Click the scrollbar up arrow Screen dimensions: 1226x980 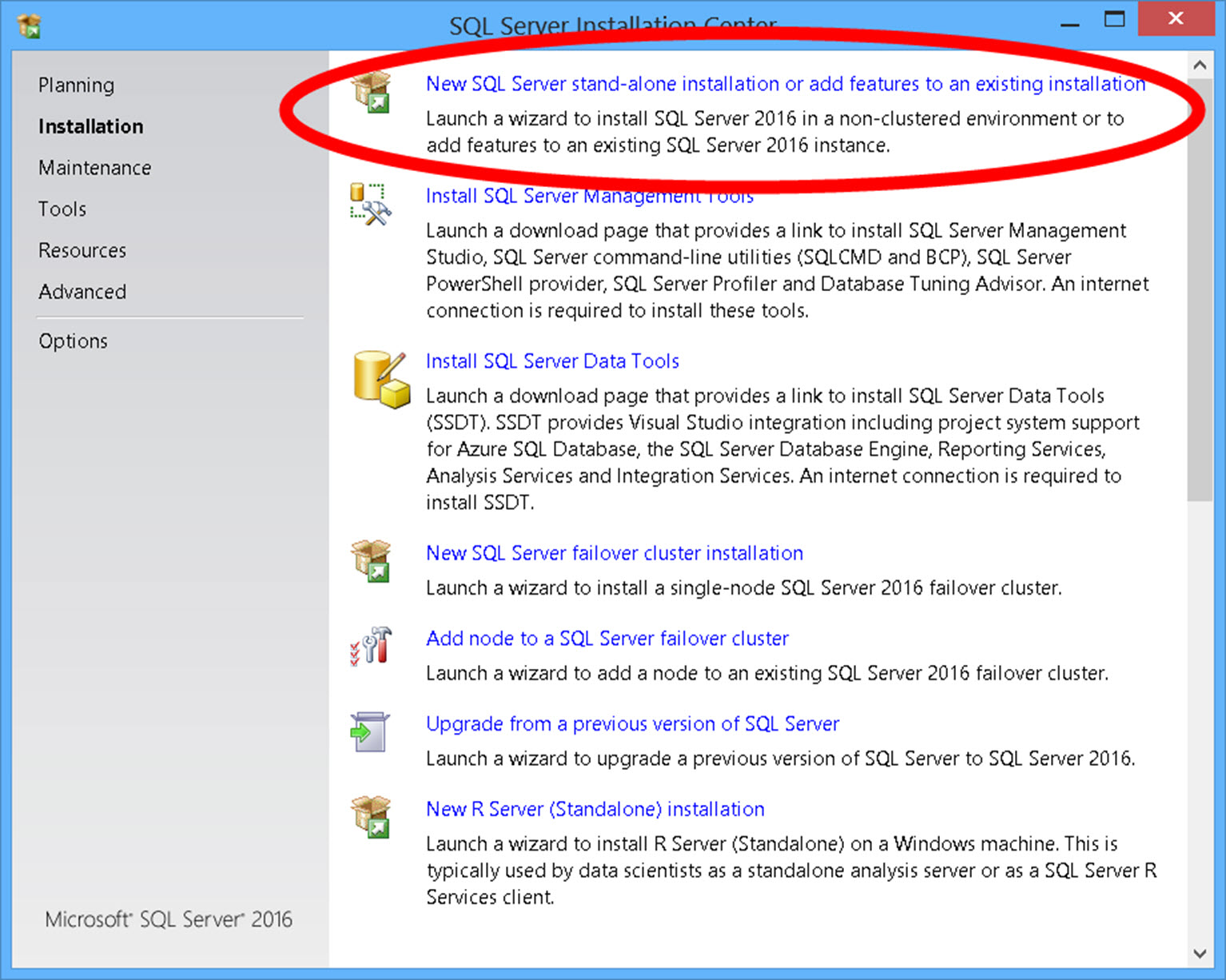pos(1200,66)
